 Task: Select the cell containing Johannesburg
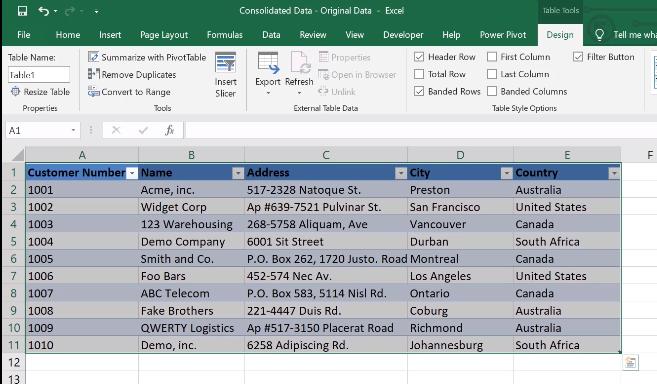pyautogui.click(x=460, y=345)
